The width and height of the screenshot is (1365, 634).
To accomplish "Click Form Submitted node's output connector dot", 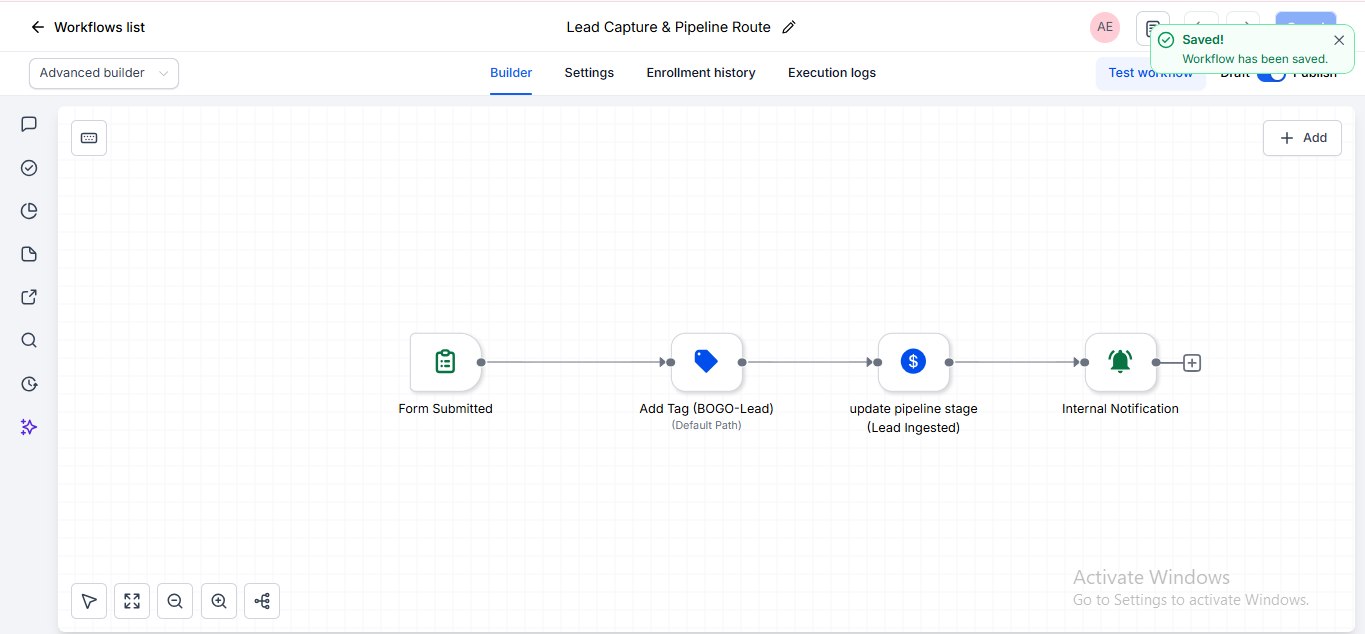I will (481, 363).
